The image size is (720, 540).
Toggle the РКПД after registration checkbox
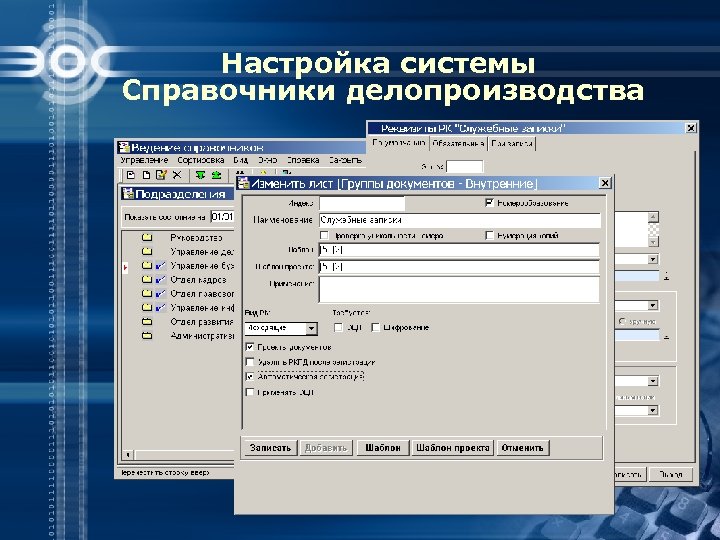pyautogui.click(x=250, y=362)
